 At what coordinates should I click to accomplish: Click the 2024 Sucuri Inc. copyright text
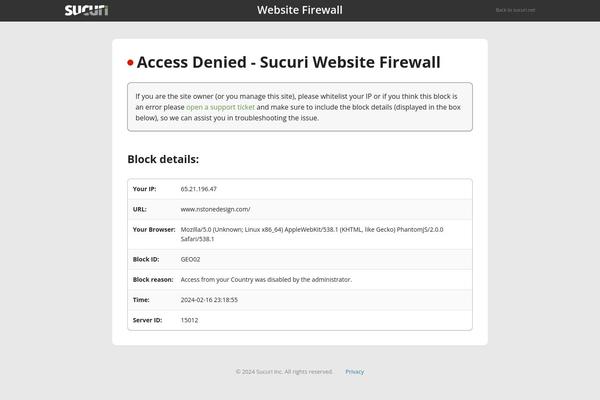pyautogui.click(x=284, y=371)
